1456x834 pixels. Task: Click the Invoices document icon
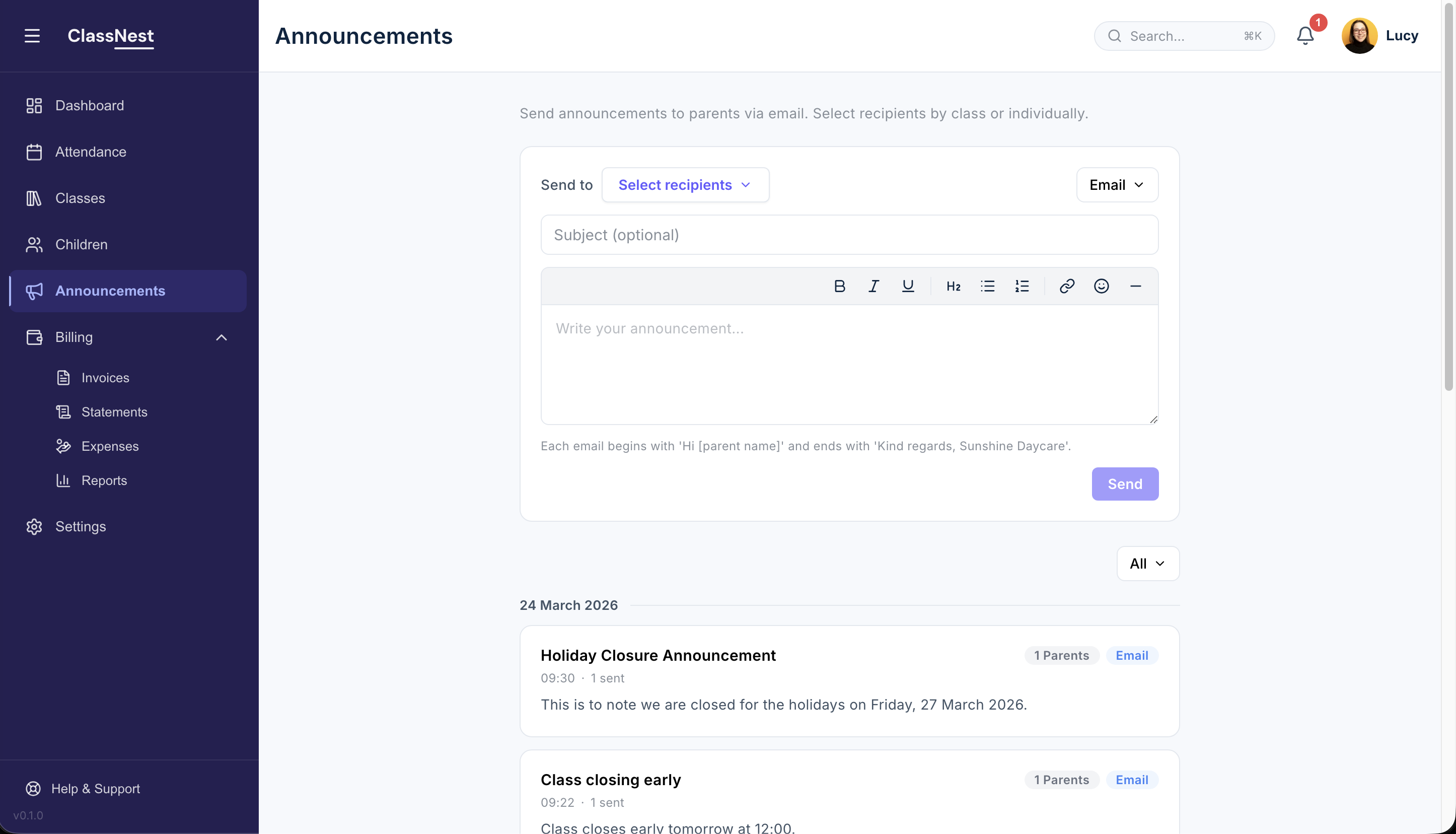(63, 378)
